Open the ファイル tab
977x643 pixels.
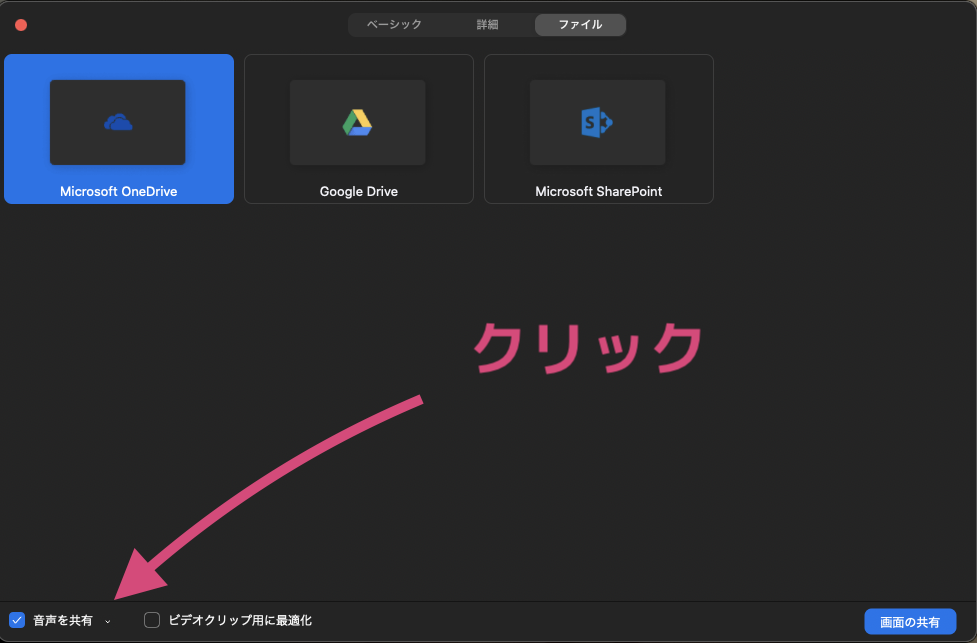point(580,25)
